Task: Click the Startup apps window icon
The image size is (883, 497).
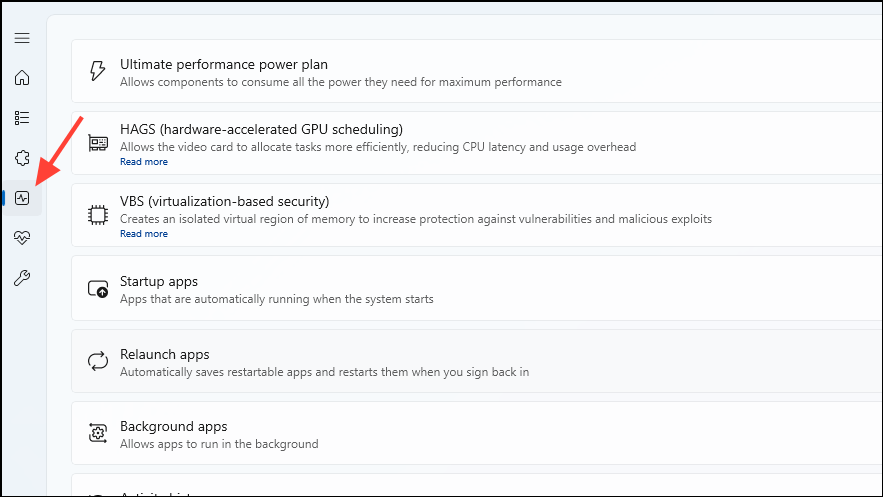Action: click(x=98, y=289)
